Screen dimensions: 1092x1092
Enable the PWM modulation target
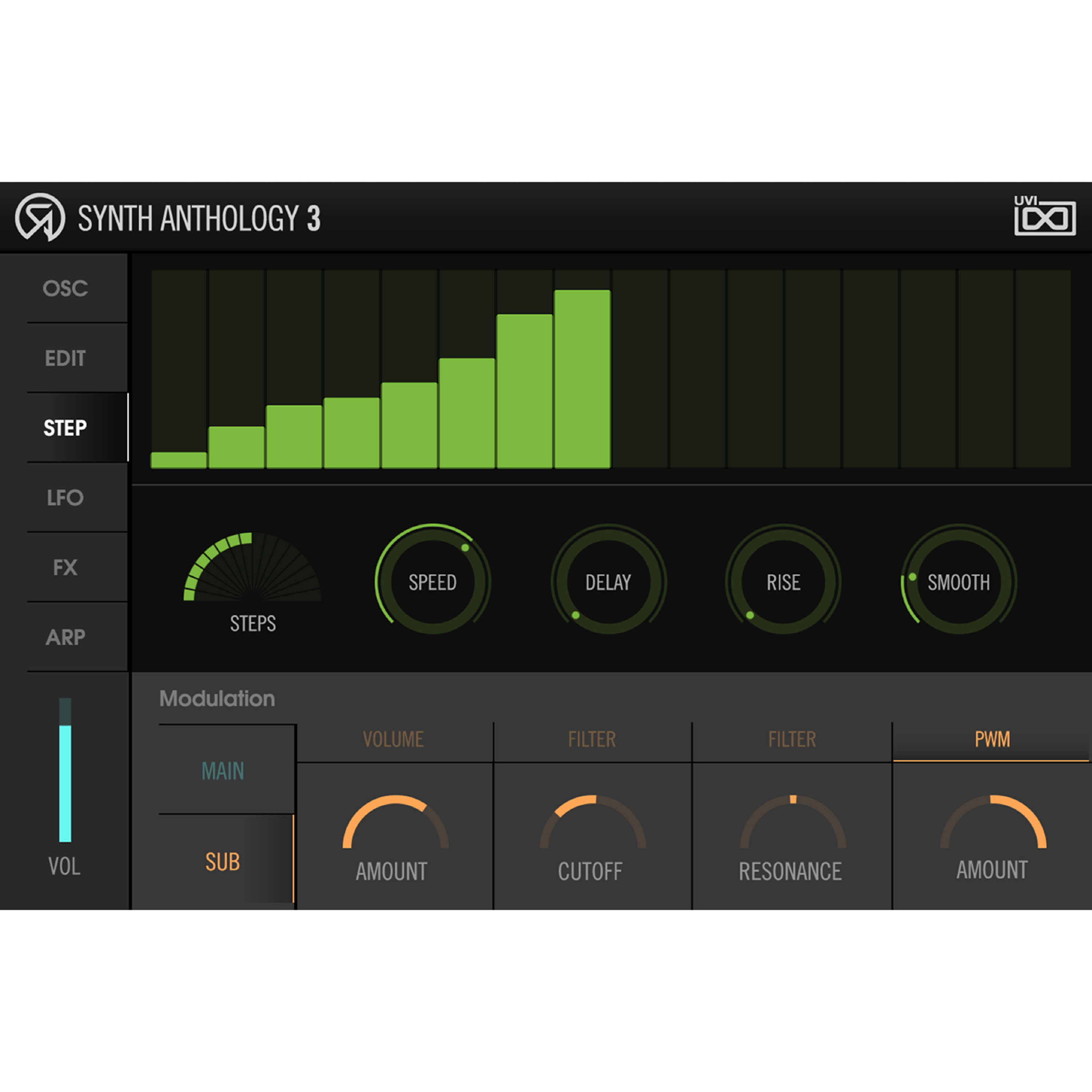(991, 739)
